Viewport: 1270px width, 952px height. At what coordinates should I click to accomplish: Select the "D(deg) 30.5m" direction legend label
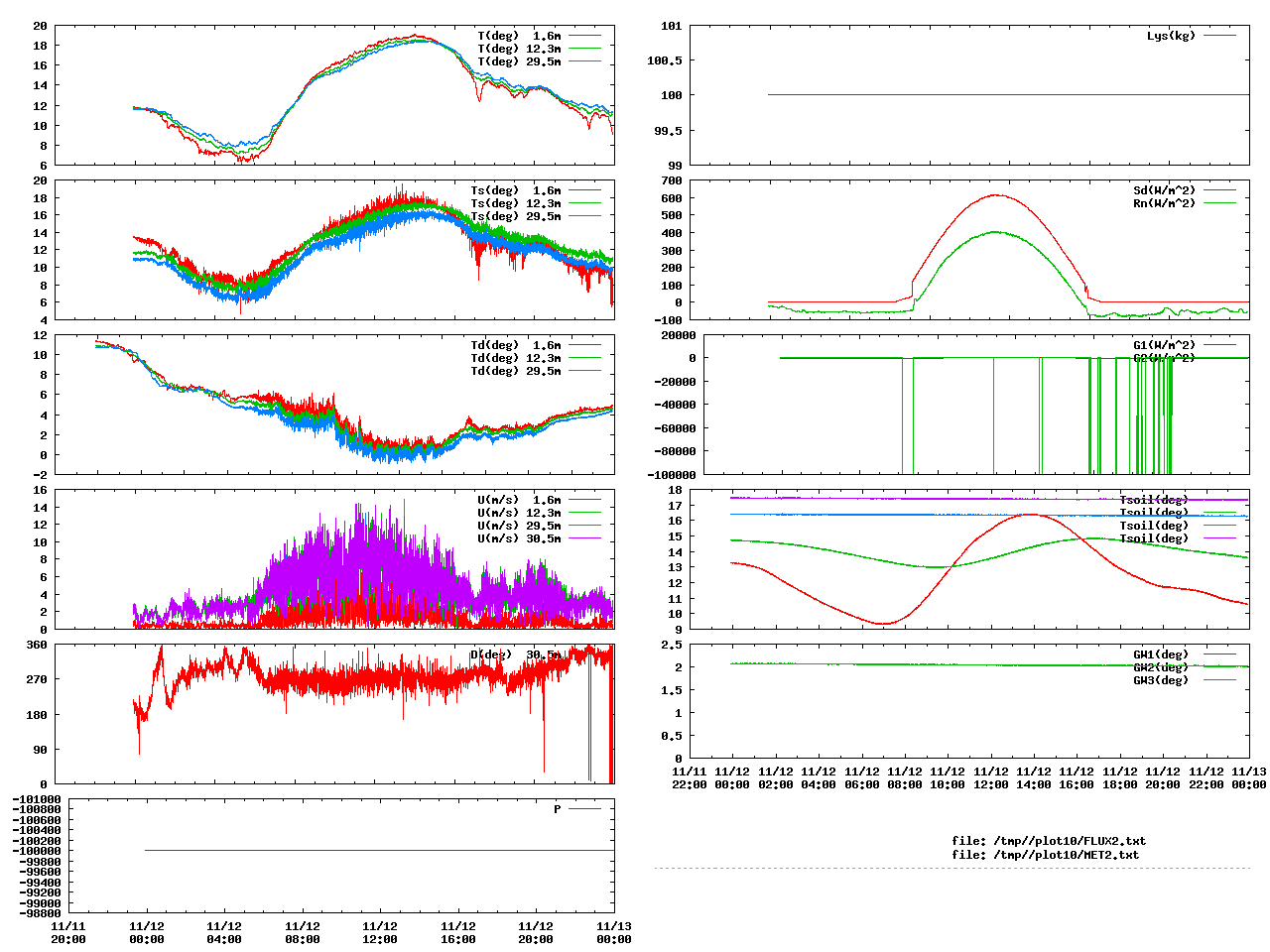pos(516,654)
